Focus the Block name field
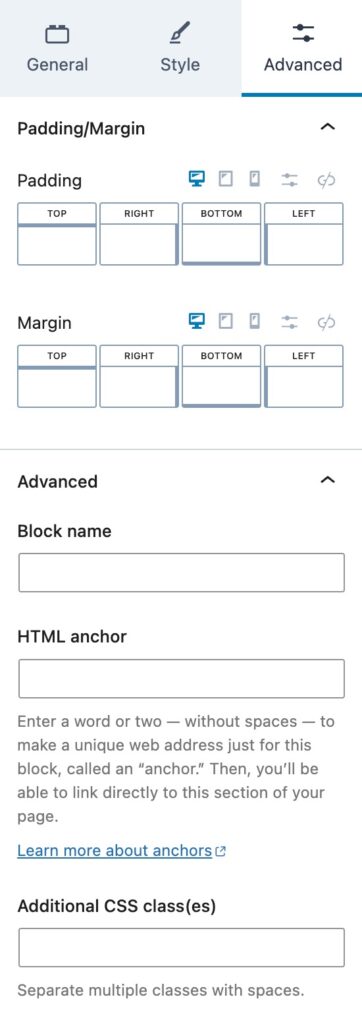Viewport: 362px width, 1024px height. [x=181, y=573]
